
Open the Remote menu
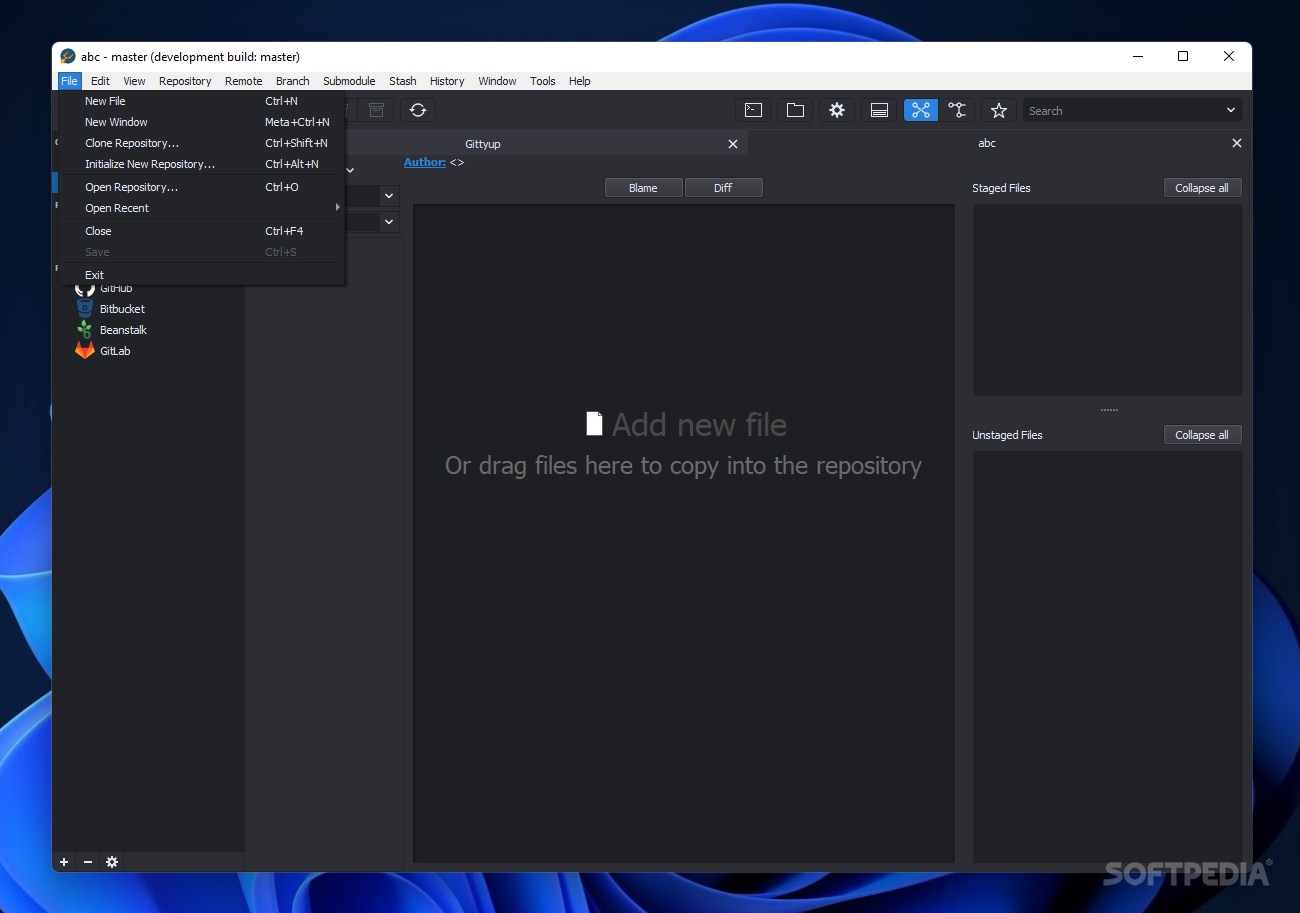coord(243,81)
